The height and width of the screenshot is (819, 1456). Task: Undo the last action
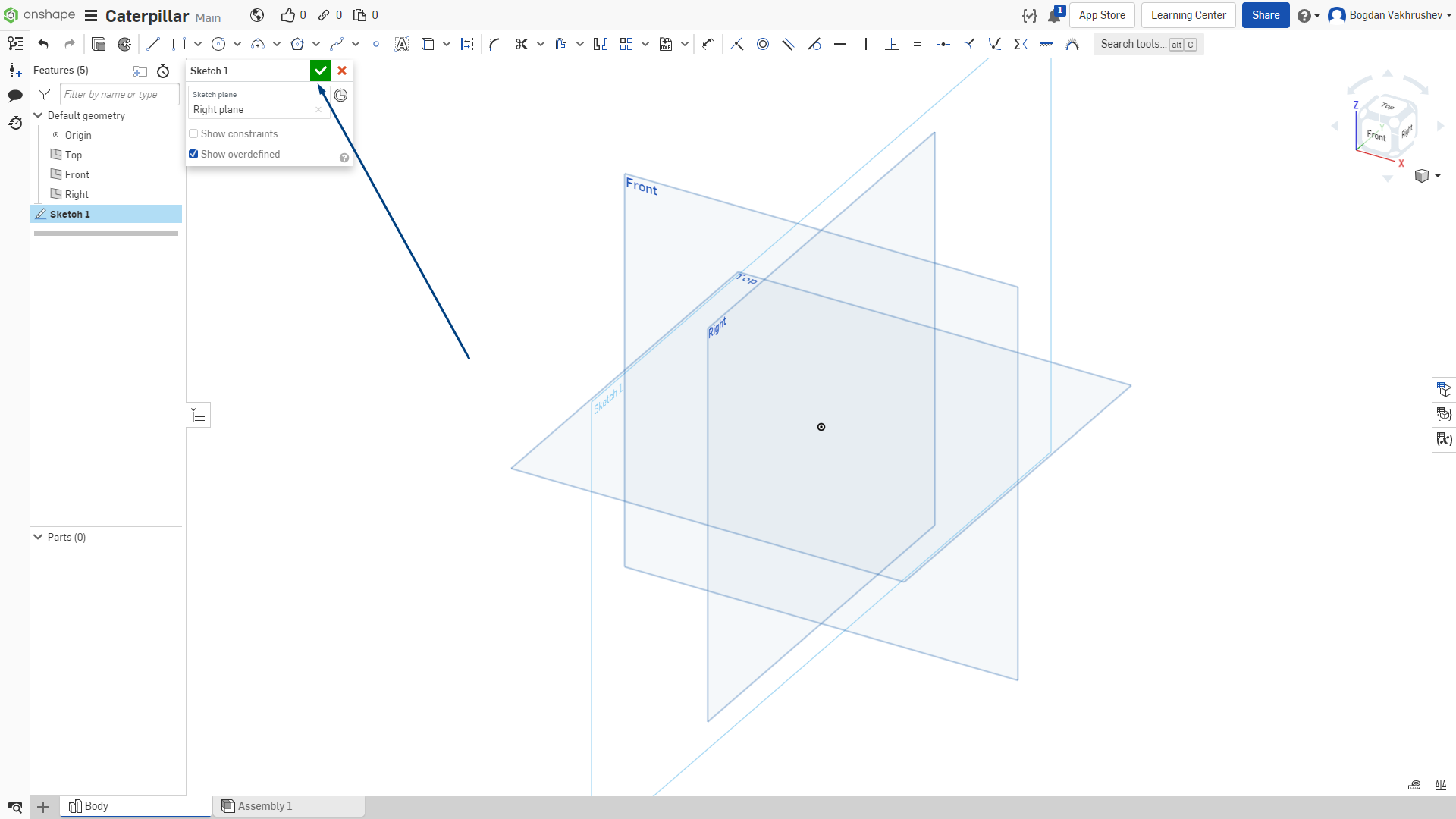point(43,44)
